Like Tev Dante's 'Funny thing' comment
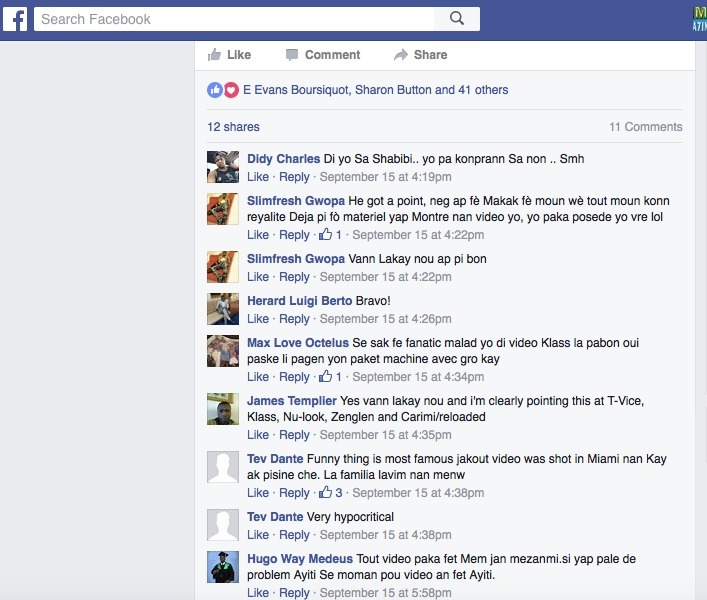Image resolution: width=707 pixels, height=600 pixels. pos(258,494)
